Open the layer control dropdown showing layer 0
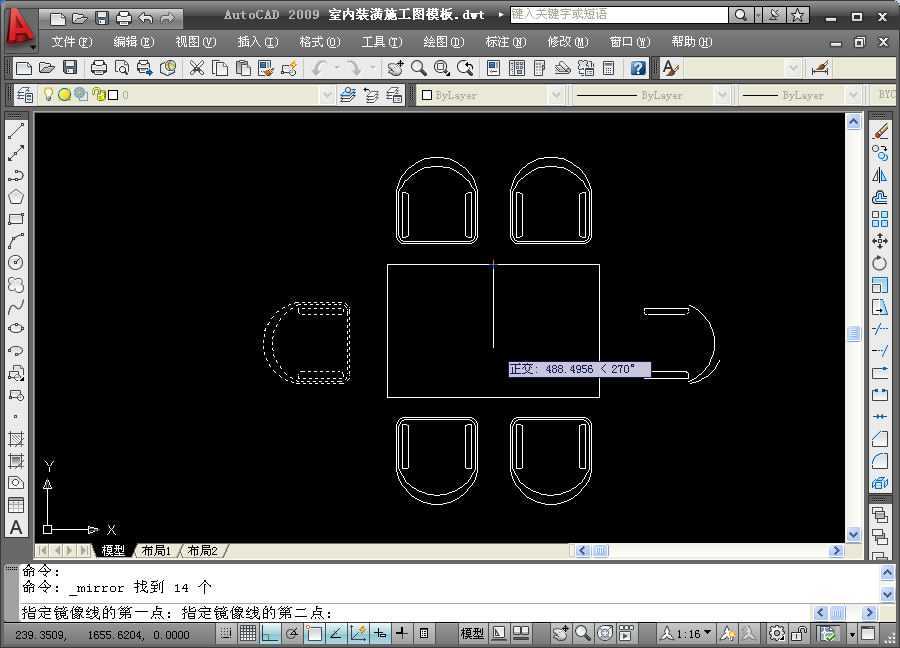Screen dimensions: 900x648 pos(328,94)
